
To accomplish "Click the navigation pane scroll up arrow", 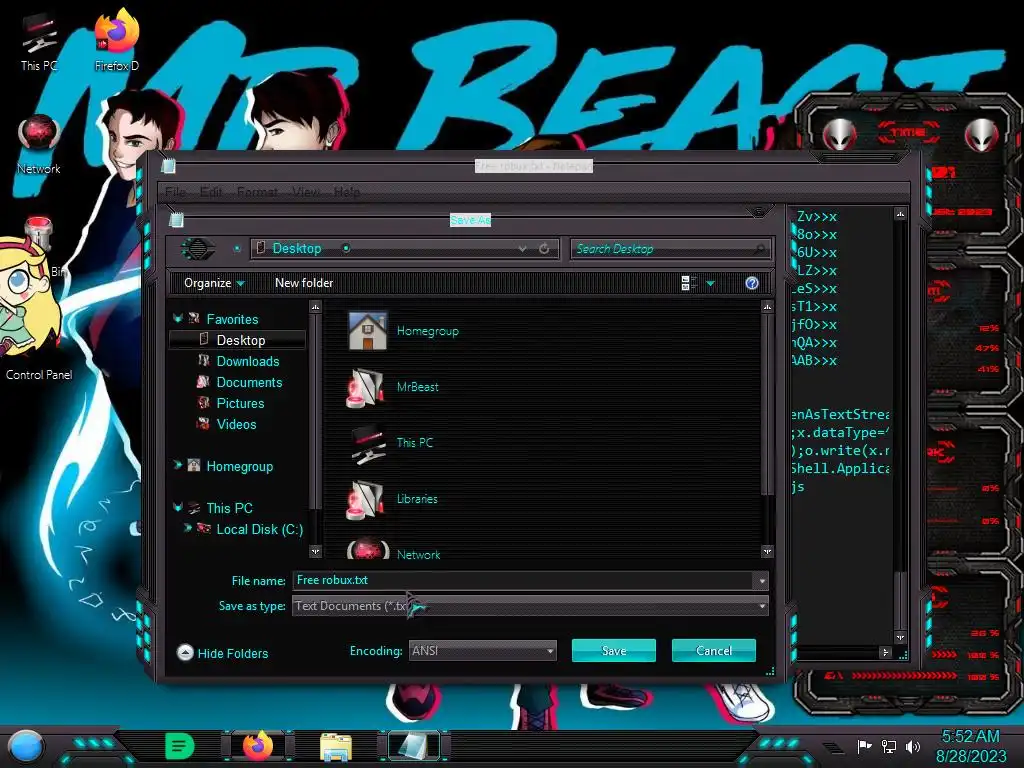I will [315, 306].
